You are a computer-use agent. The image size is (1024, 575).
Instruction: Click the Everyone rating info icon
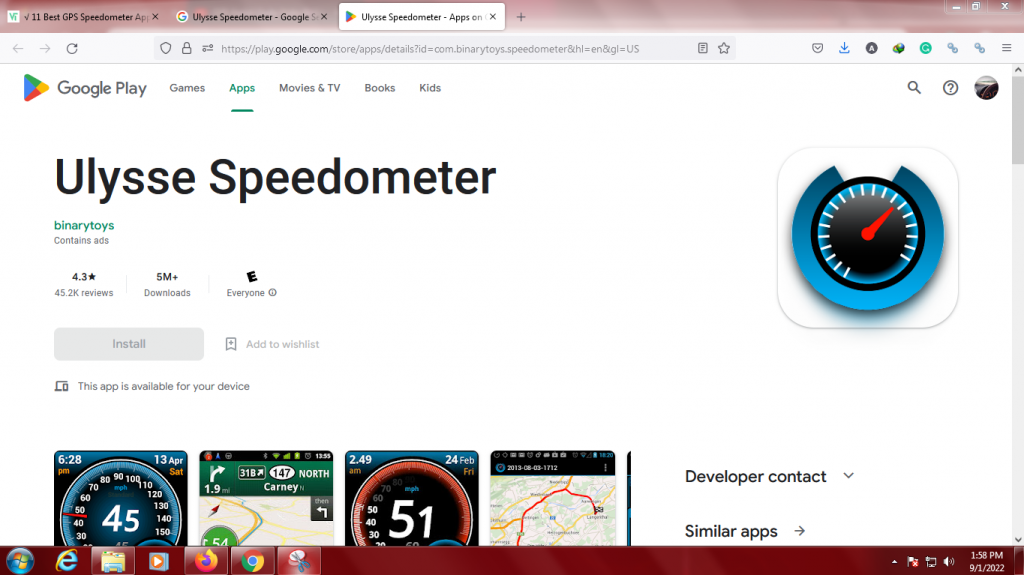[272, 293]
